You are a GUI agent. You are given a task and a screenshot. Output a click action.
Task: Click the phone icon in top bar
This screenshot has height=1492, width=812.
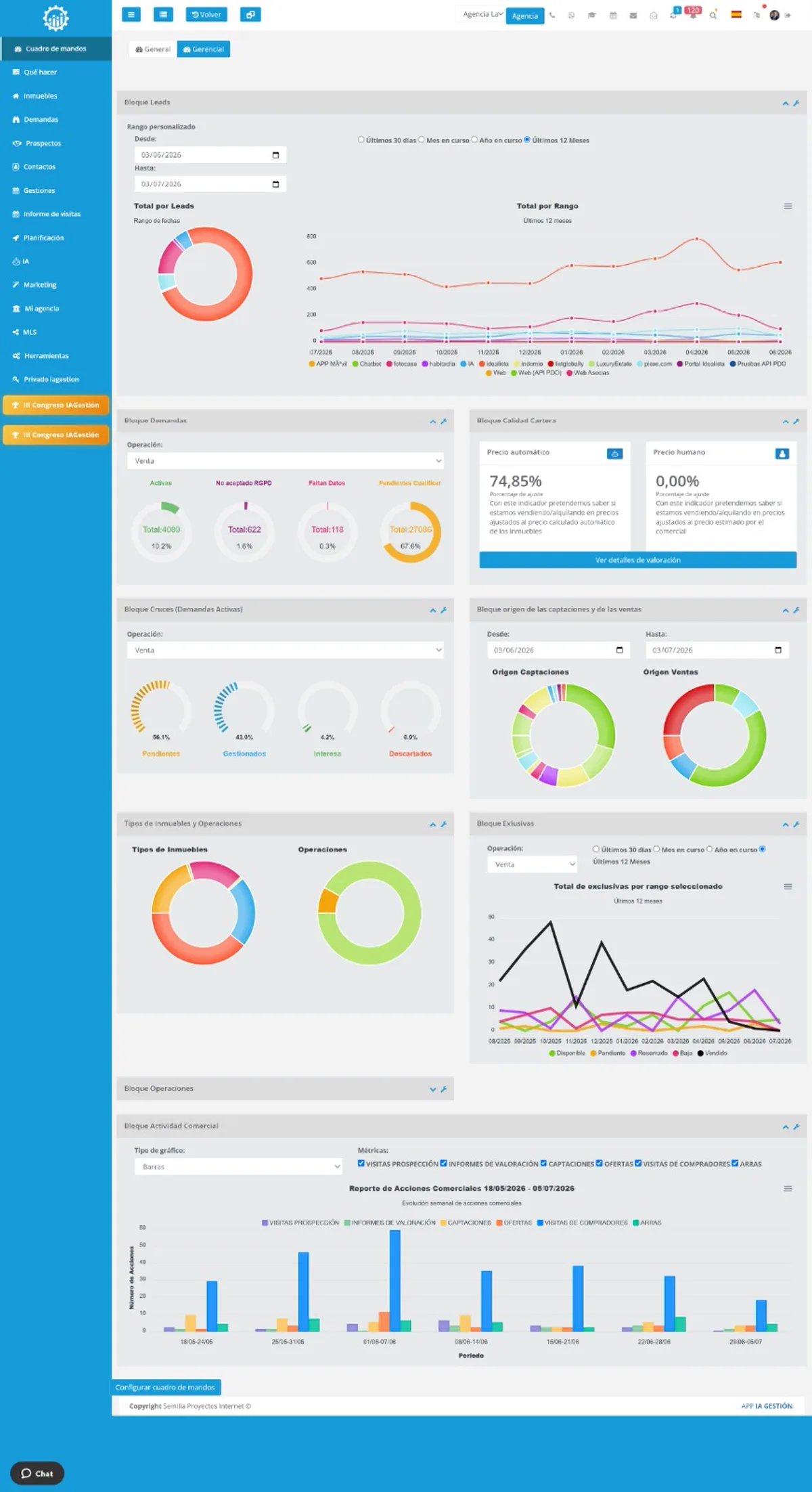tap(552, 15)
